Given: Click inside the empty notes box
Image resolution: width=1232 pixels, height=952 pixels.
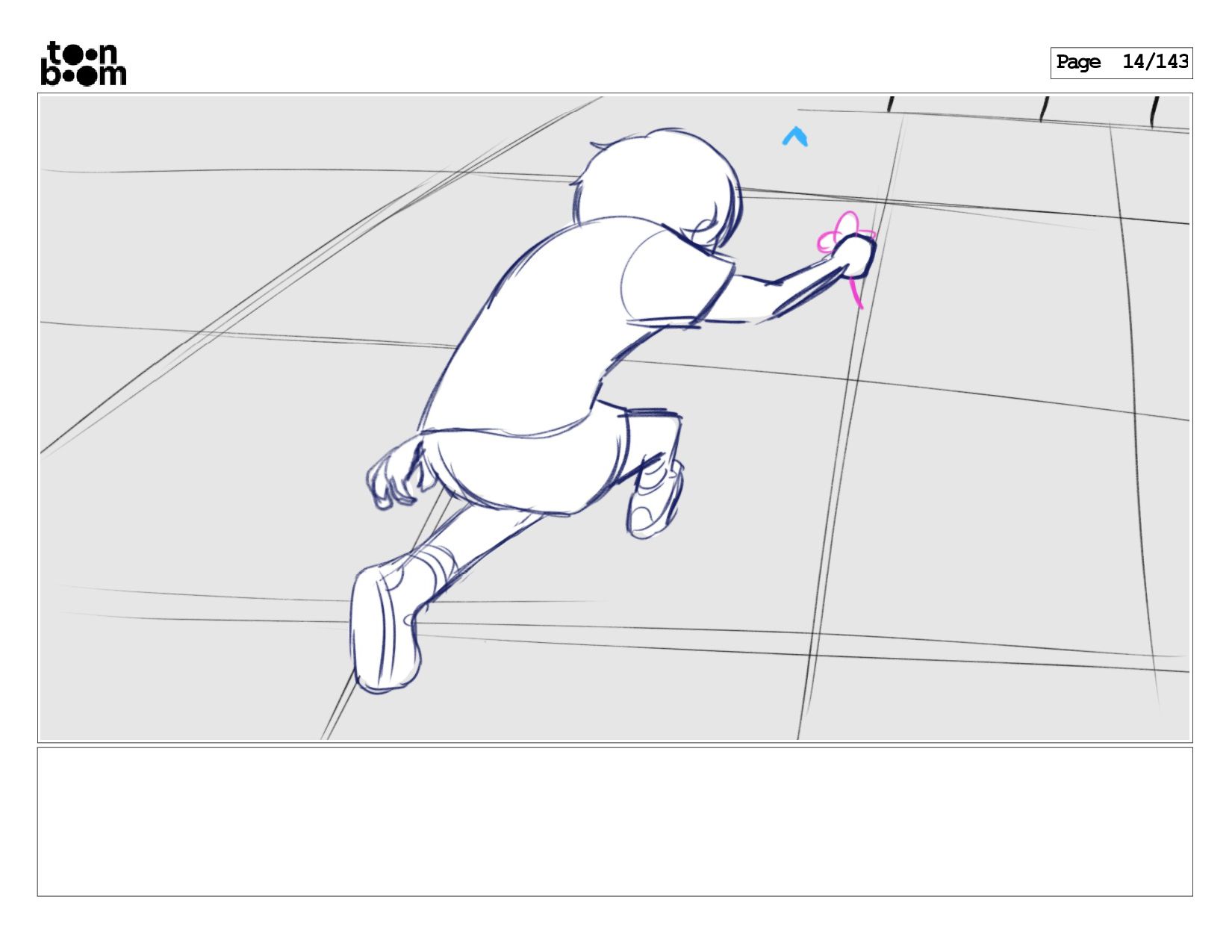Looking at the screenshot, I should pyautogui.click(x=615, y=821).
